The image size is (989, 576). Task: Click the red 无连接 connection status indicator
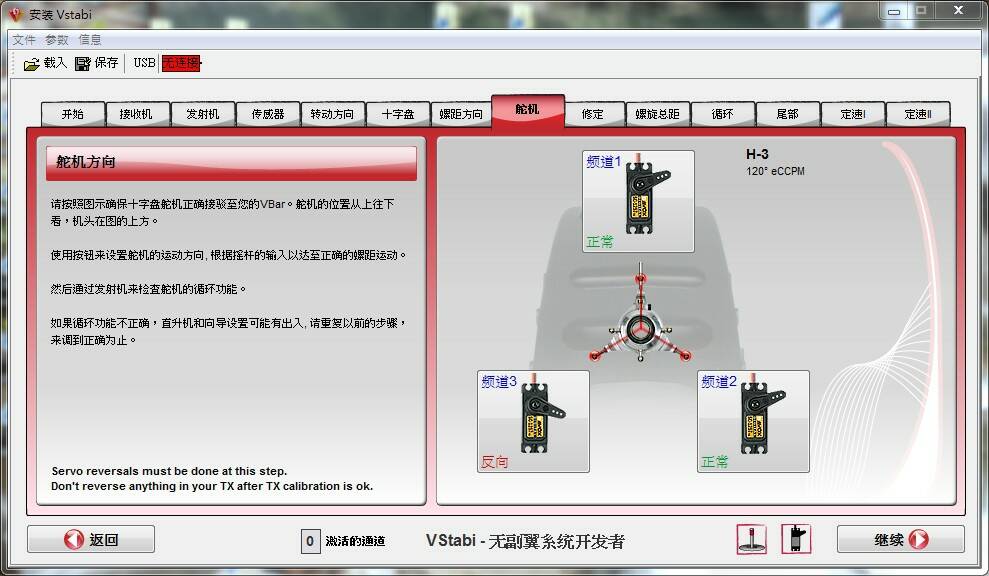tap(181, 63)
